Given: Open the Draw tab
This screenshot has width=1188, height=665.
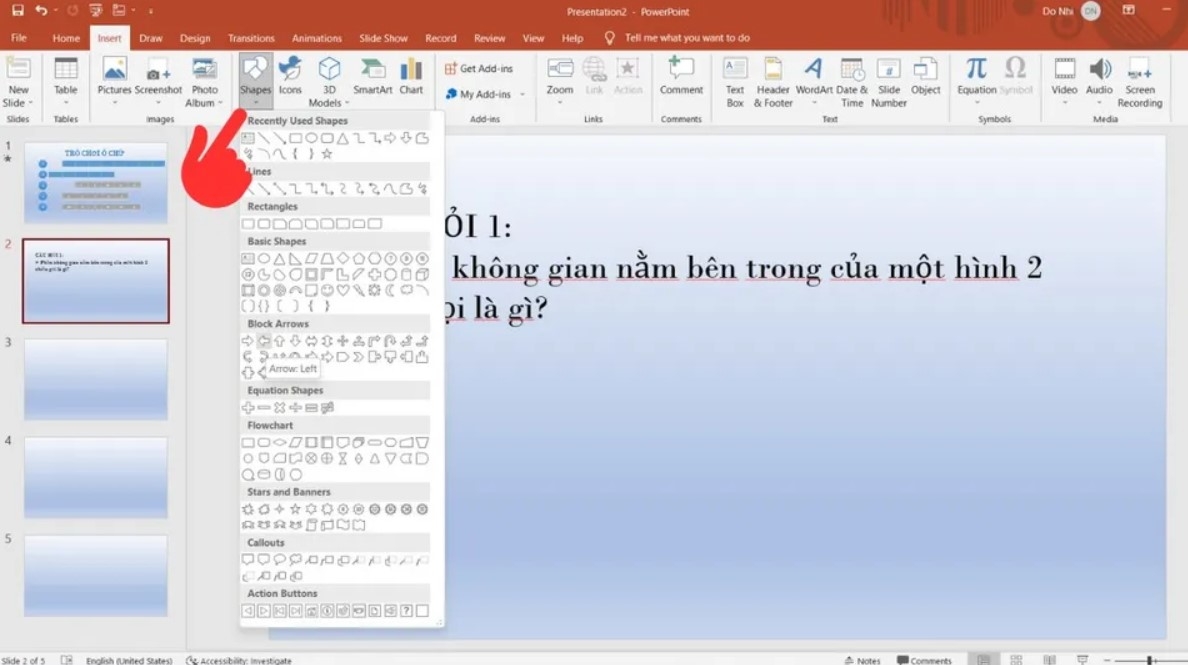Looking at the screenshot, I should point(150,38).
